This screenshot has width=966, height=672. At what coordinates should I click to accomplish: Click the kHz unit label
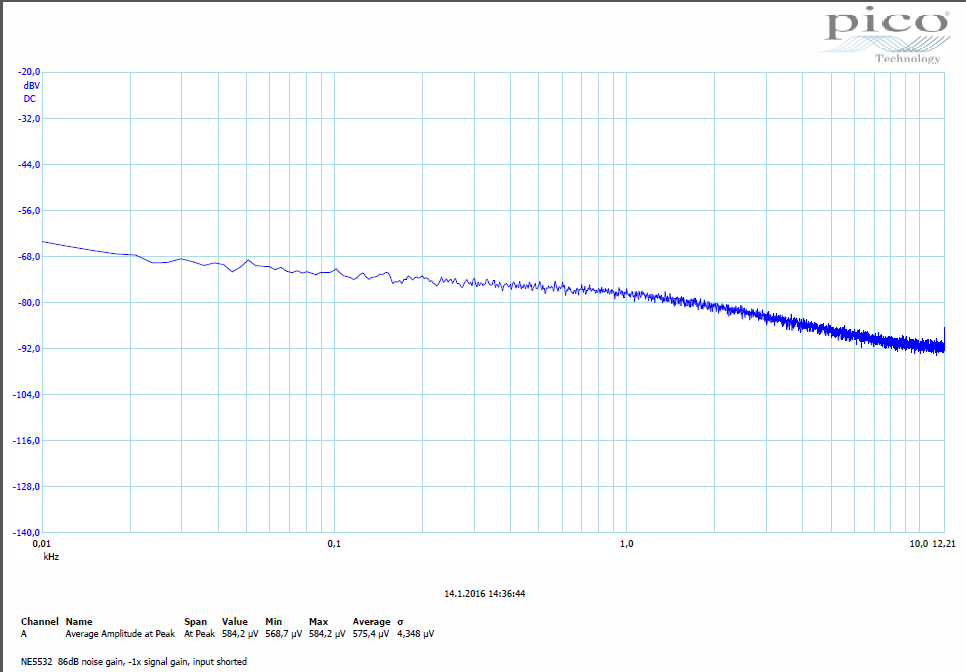tap(51, 556)
